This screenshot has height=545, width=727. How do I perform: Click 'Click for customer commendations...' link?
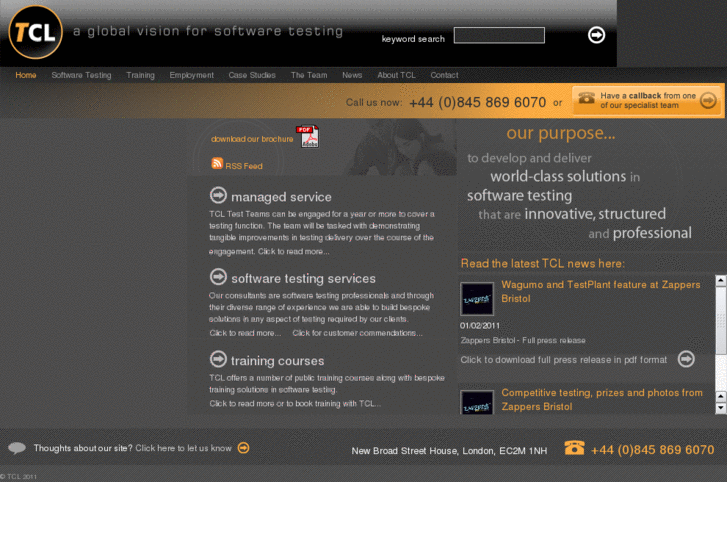click(357, 333)
